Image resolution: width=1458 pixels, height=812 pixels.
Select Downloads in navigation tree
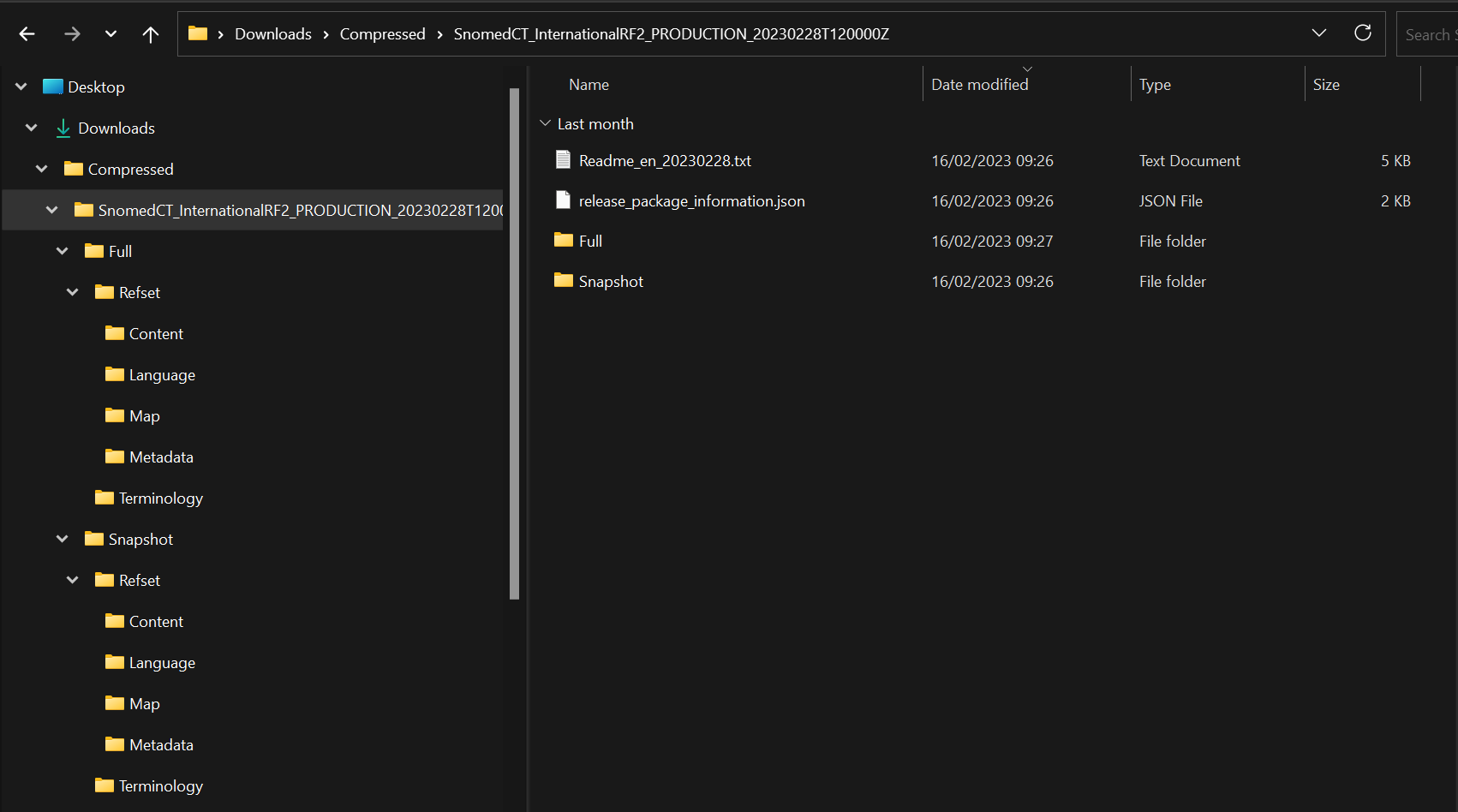coord(117,128)
